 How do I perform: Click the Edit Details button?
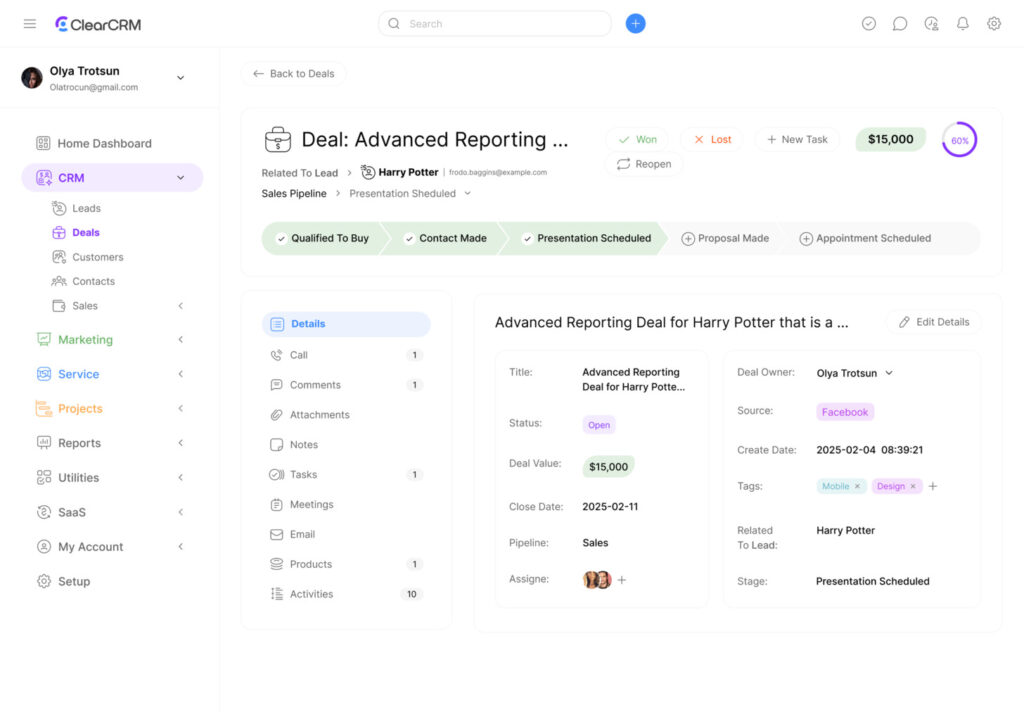(933, 322)
